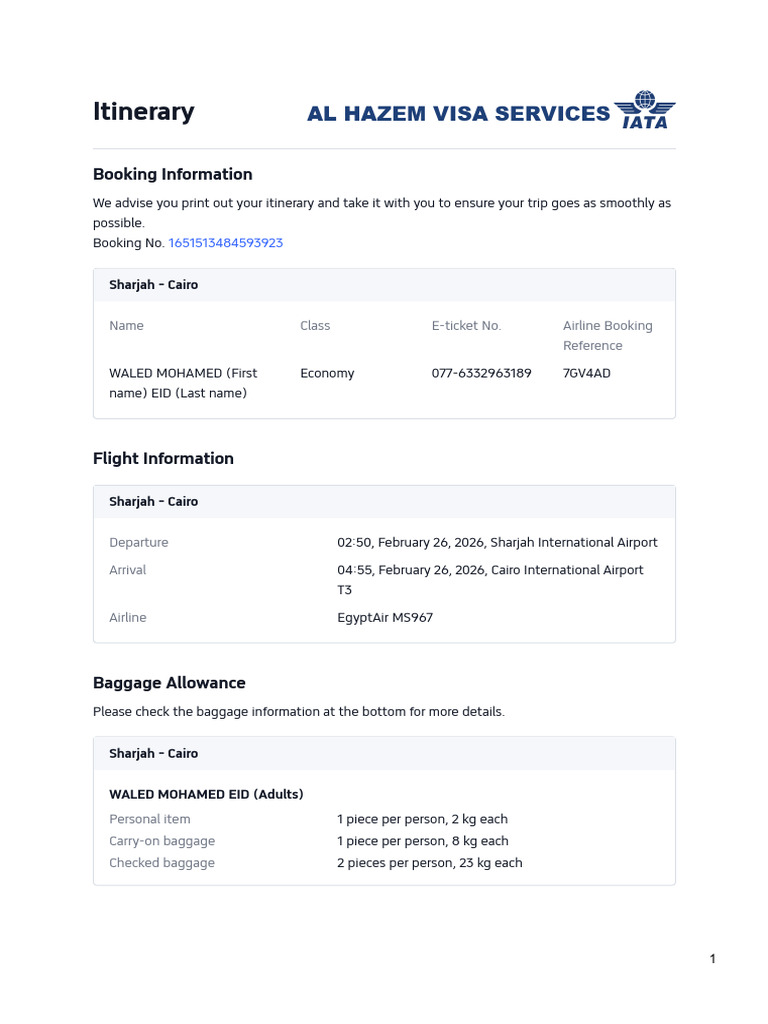The image size is (768, 1024).
Task: Open booking number 1651513484593923 link
Action: 226,243
